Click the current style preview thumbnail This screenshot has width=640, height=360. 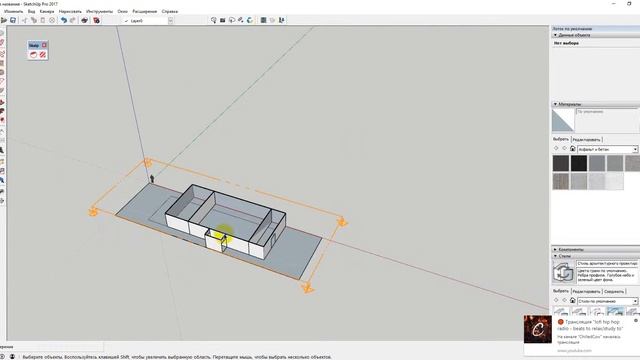coord(563,272)
